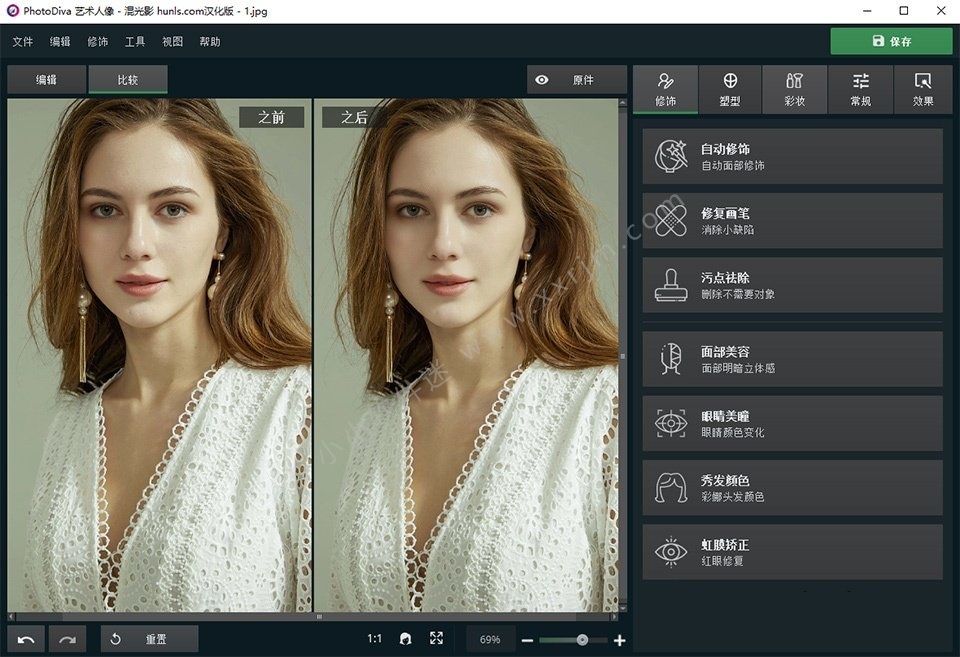The image size is (960, 657).
Task: Click the 彩绷头发颜色 description text
Action: [732, 497]
